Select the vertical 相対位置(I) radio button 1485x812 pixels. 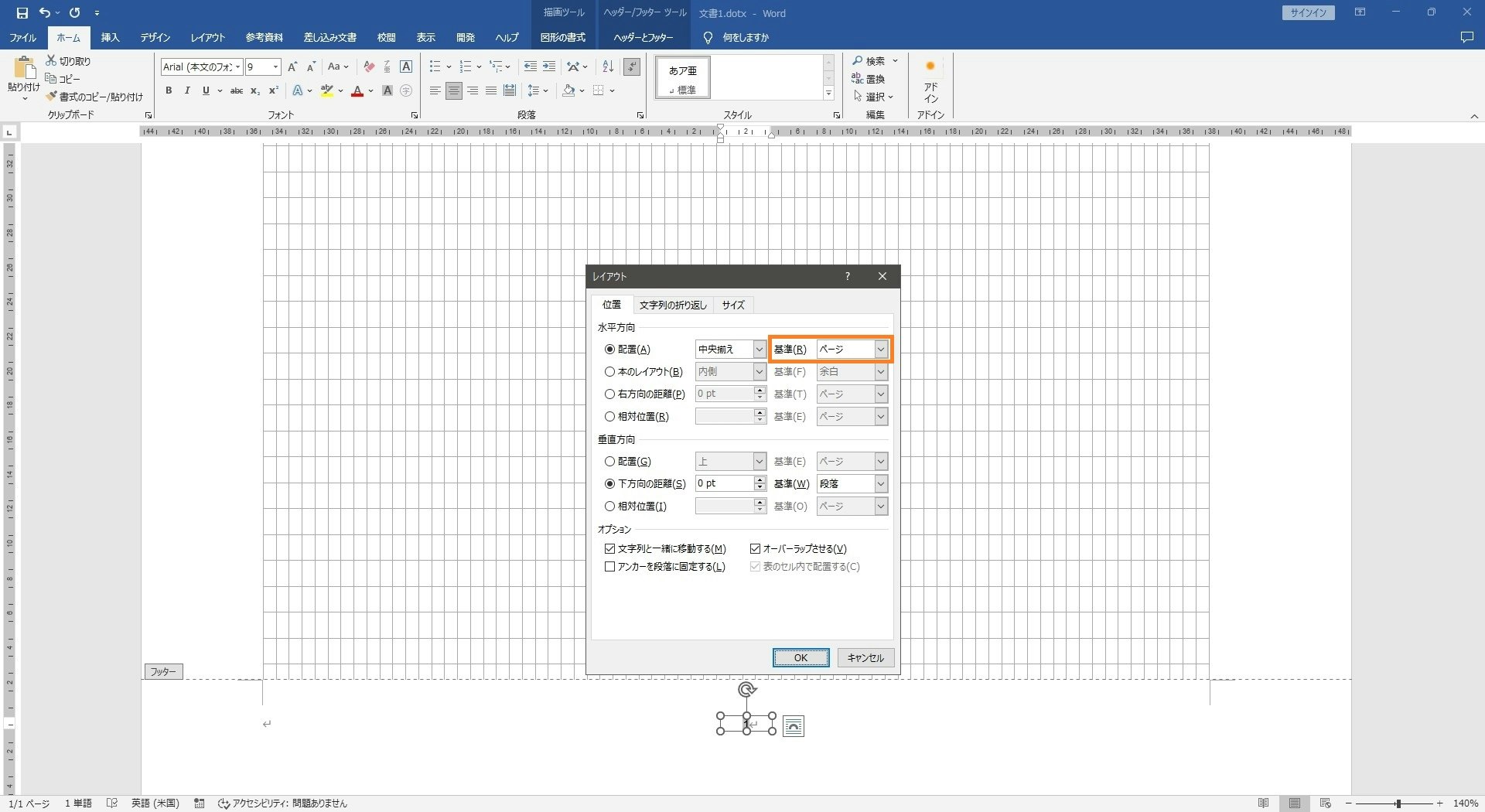[x=609, y=507]
